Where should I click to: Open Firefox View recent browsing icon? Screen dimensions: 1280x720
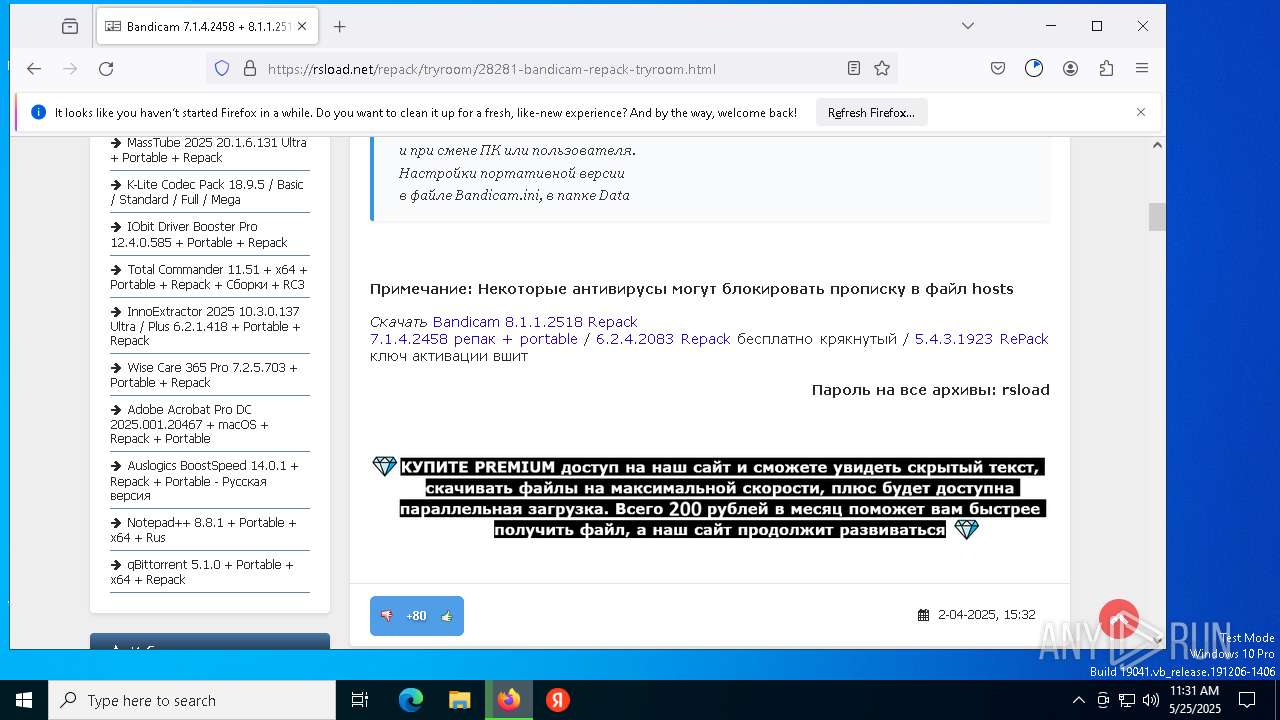point(69,27)
